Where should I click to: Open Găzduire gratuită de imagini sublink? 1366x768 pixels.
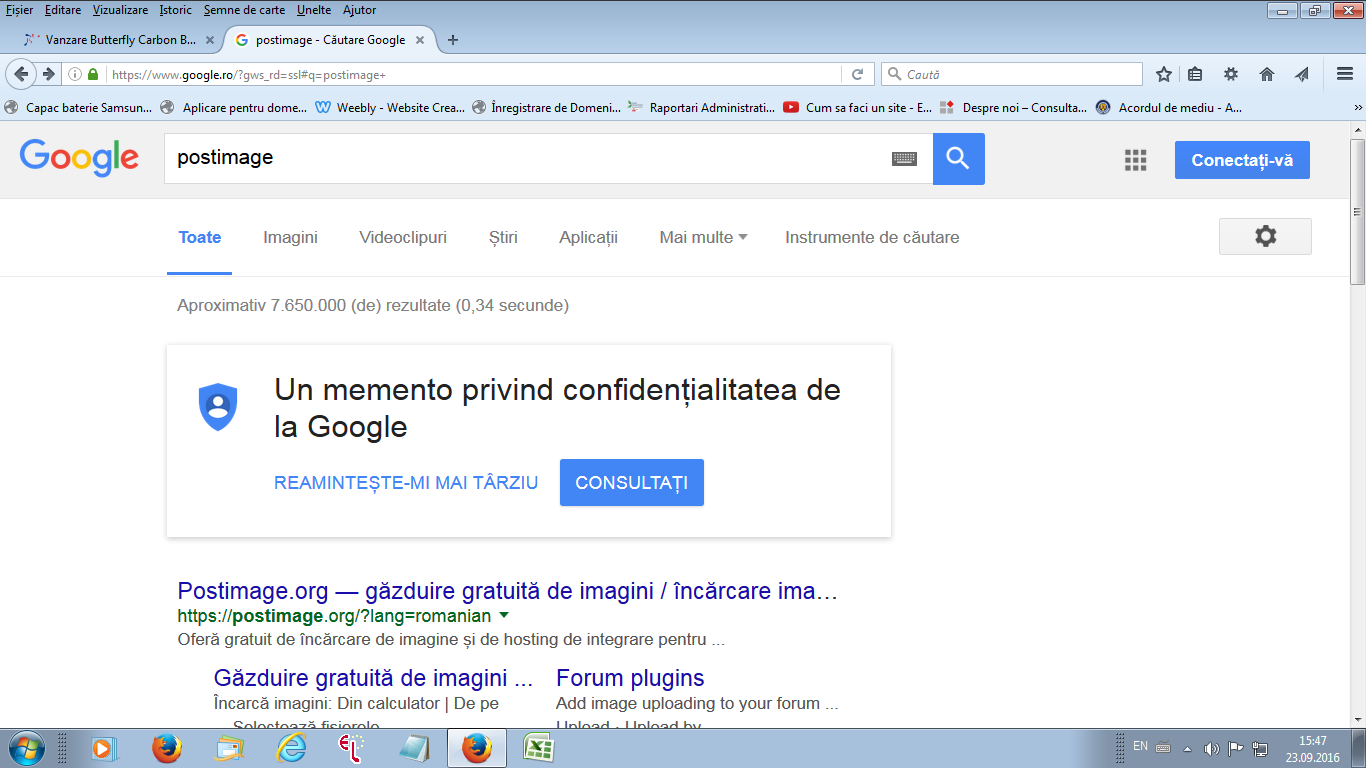[374, 678]
